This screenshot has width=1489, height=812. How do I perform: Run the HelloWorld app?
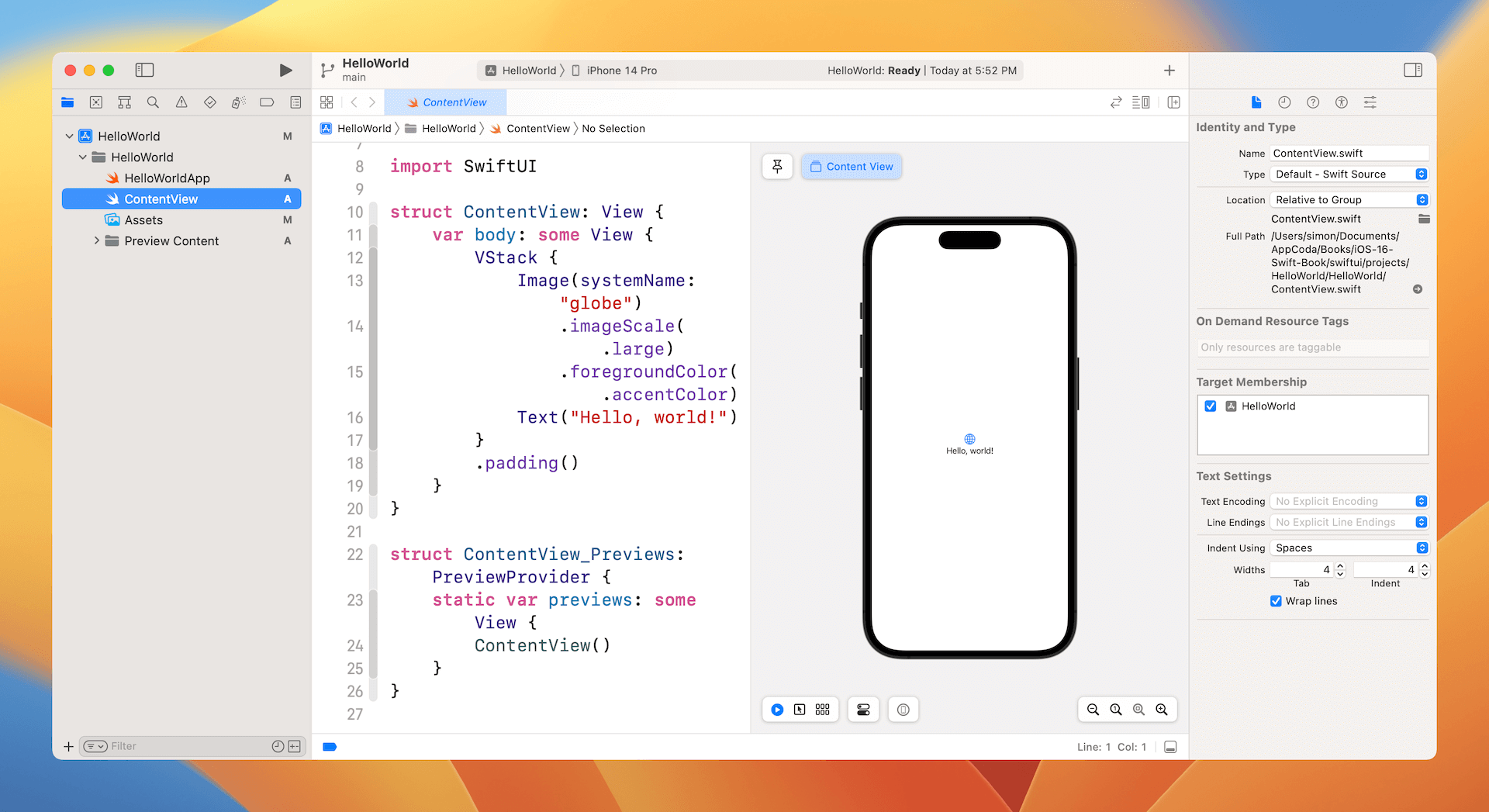(285, 70)
